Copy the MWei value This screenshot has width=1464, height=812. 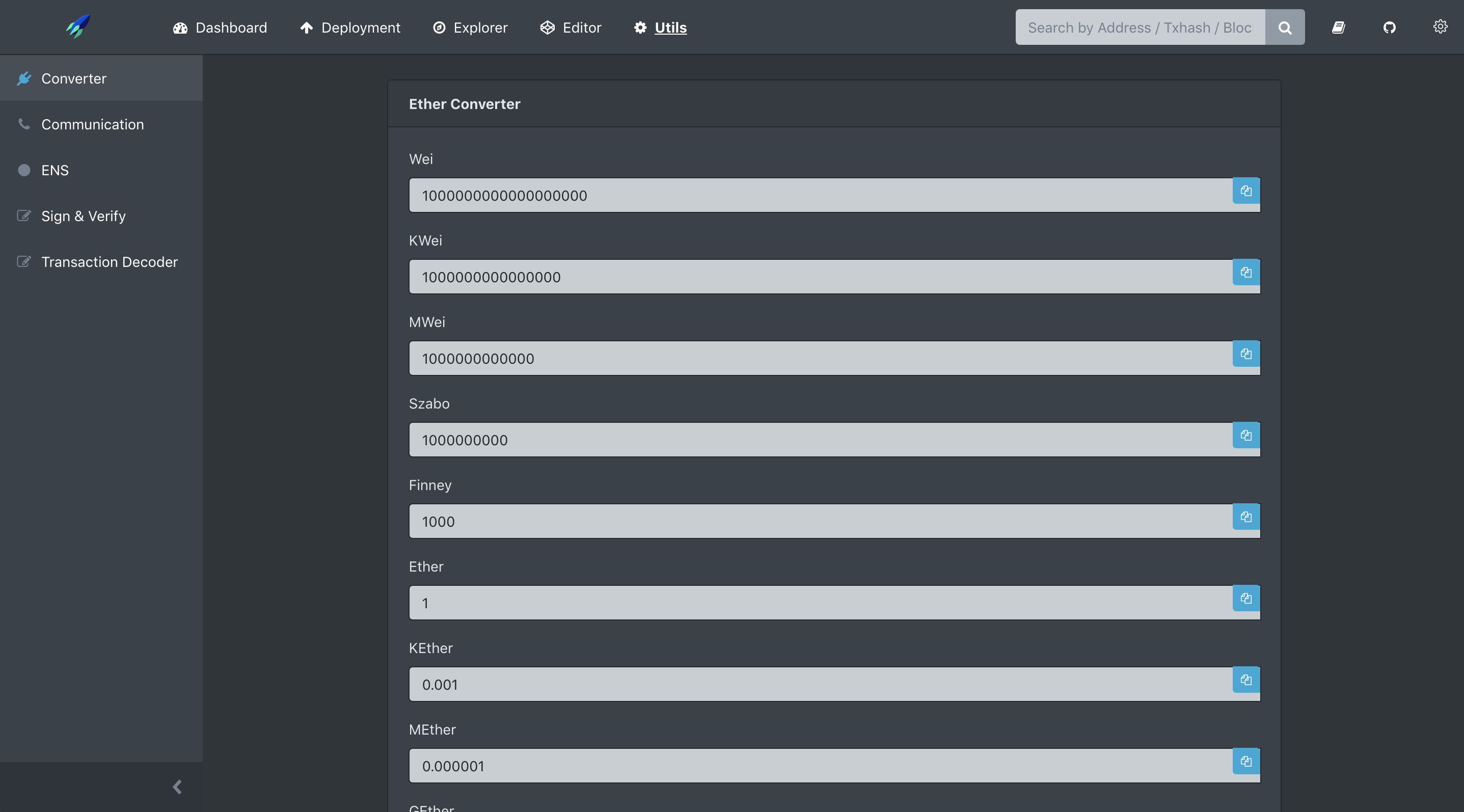coord(1246,354)
